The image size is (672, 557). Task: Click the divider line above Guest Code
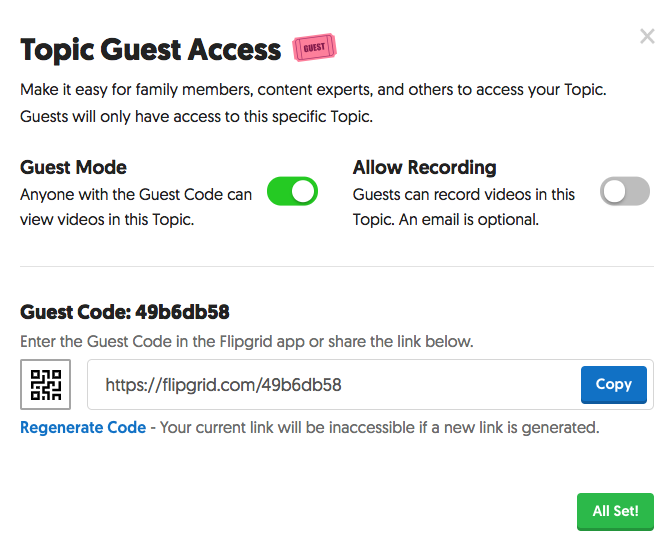[x=336, y=266]
